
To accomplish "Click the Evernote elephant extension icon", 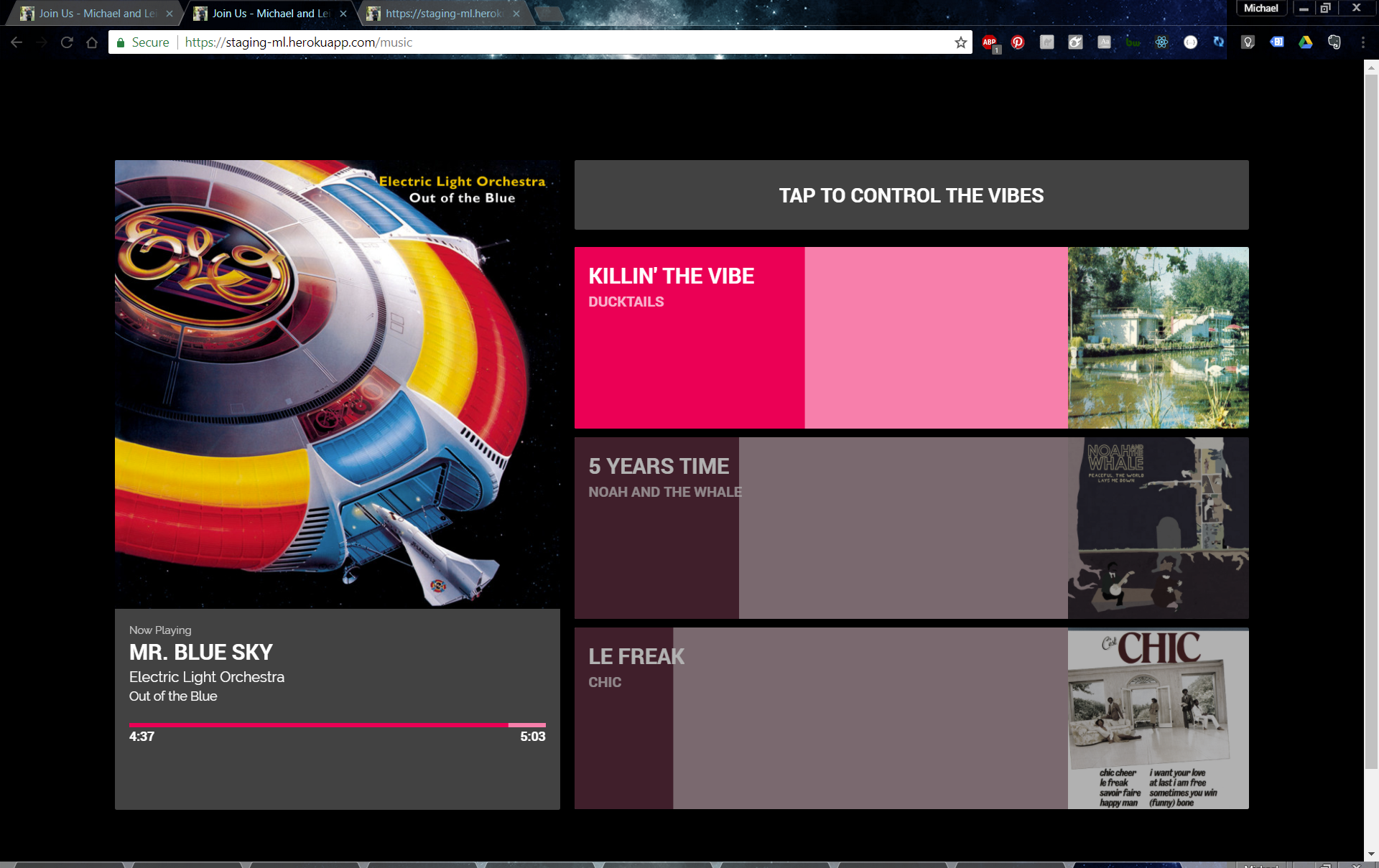I will [x=1334, y=42].
